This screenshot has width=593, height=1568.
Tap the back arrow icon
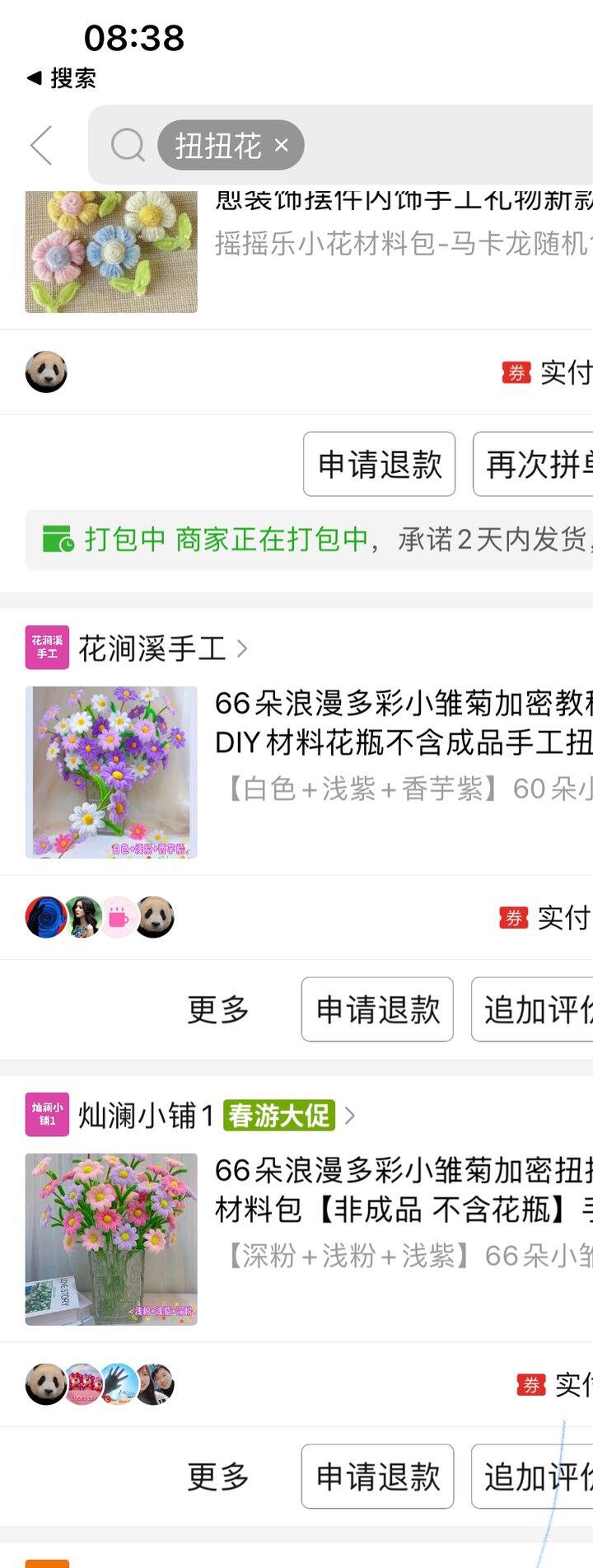[41, 146]
